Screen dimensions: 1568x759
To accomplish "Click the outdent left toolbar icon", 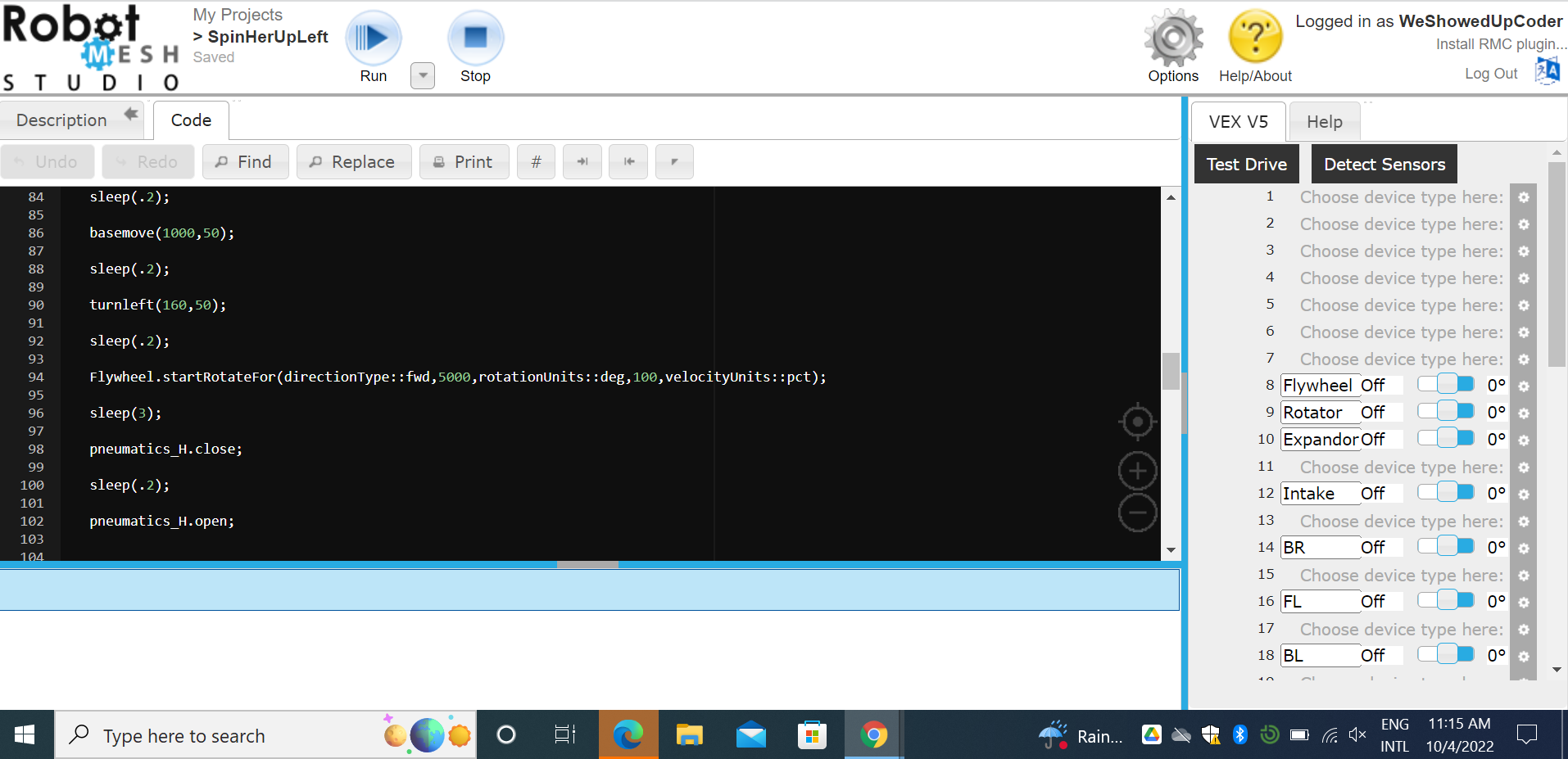I will click(629, 162).
